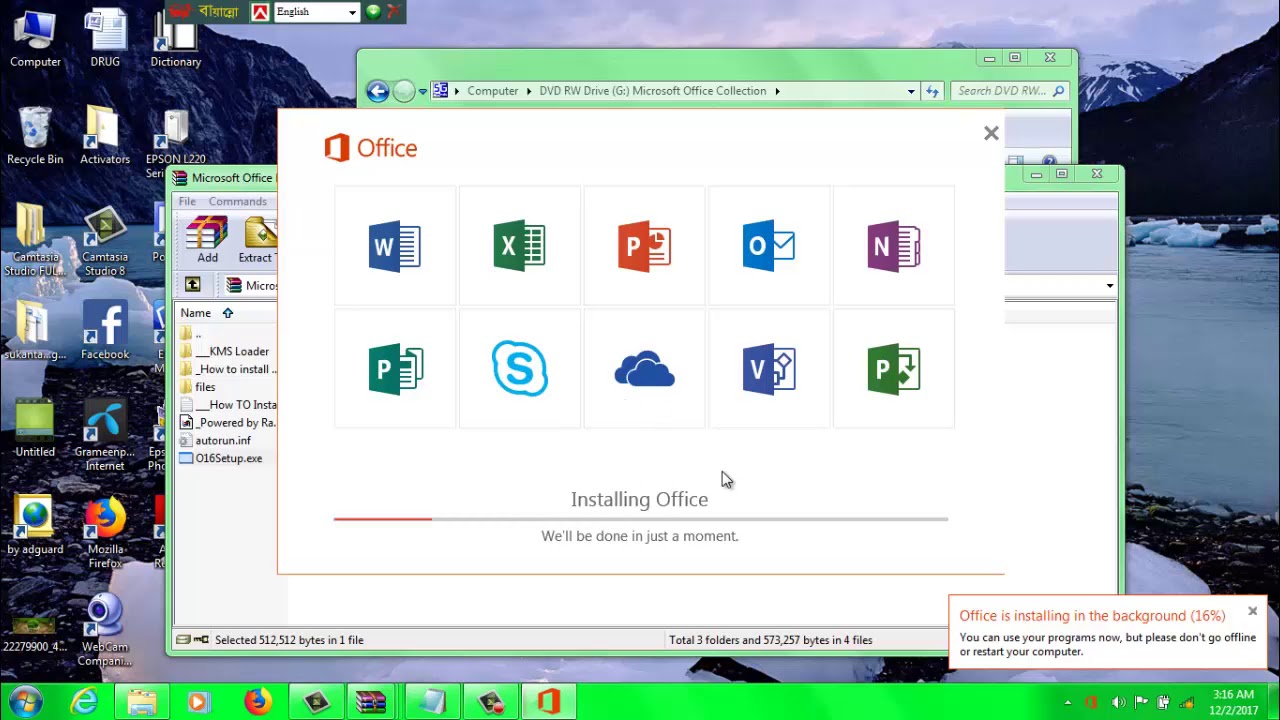1280x720 pixels.
Task: Show hidden system tray icons
Action: (x=1068, y=703)
